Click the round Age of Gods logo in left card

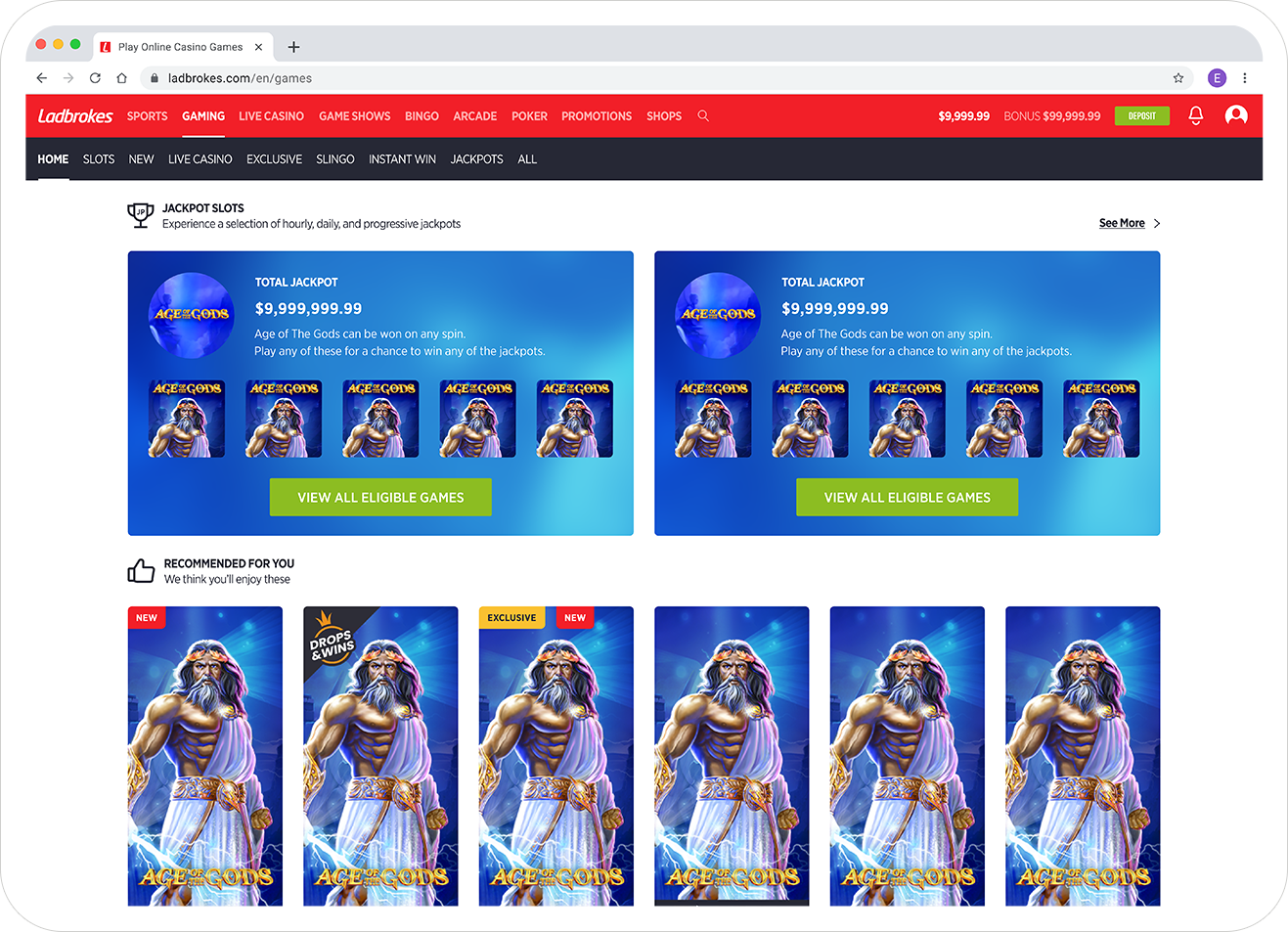coord(191,315)
